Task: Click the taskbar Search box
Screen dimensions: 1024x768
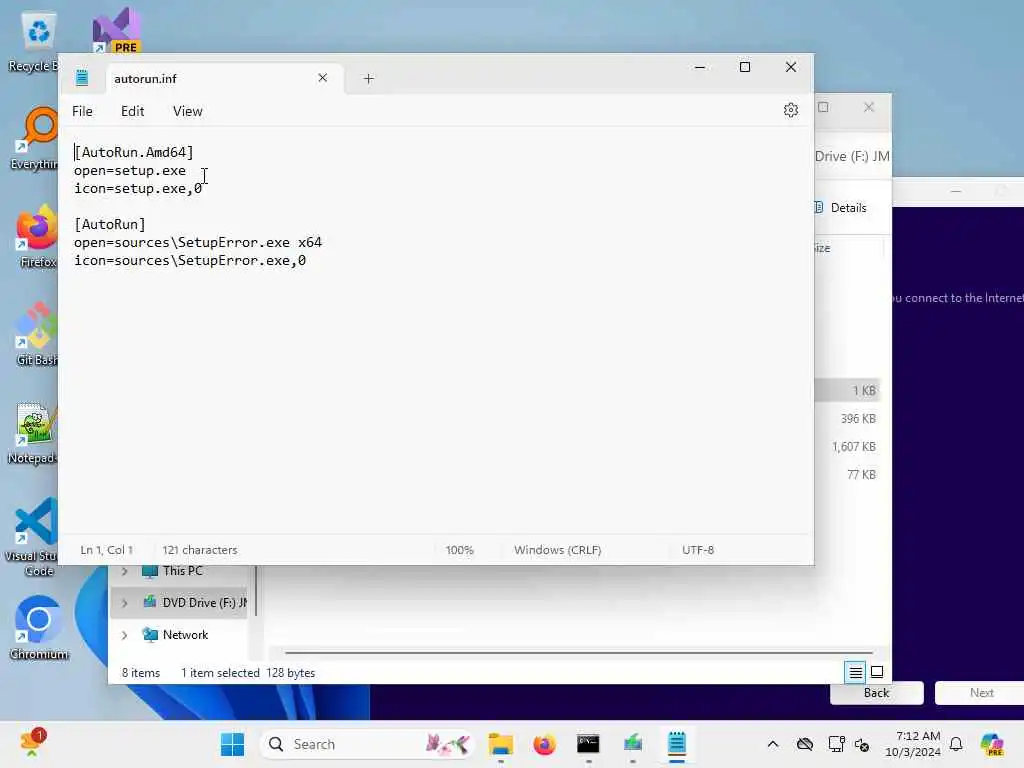Action: click(x=367, y=744)
